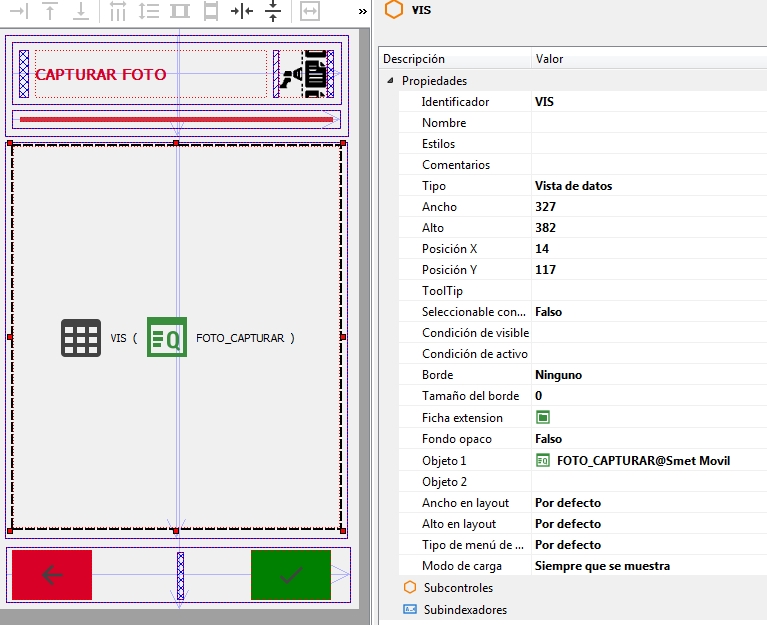Edit the Posición Y value 117
Viewport: 767px width, 625px height.
649,270
